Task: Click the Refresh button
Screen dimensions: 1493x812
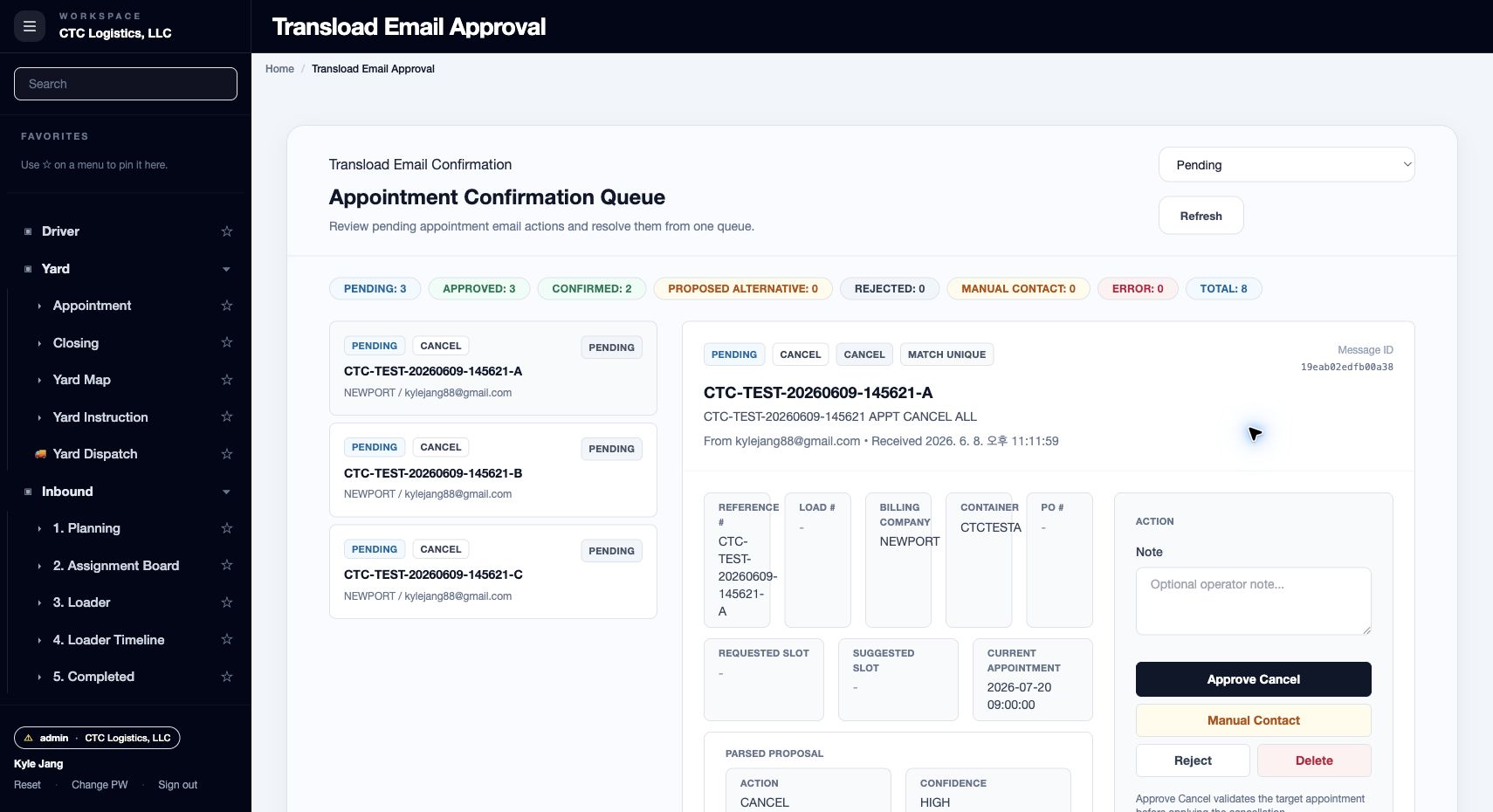Action: coord(1201,216)
